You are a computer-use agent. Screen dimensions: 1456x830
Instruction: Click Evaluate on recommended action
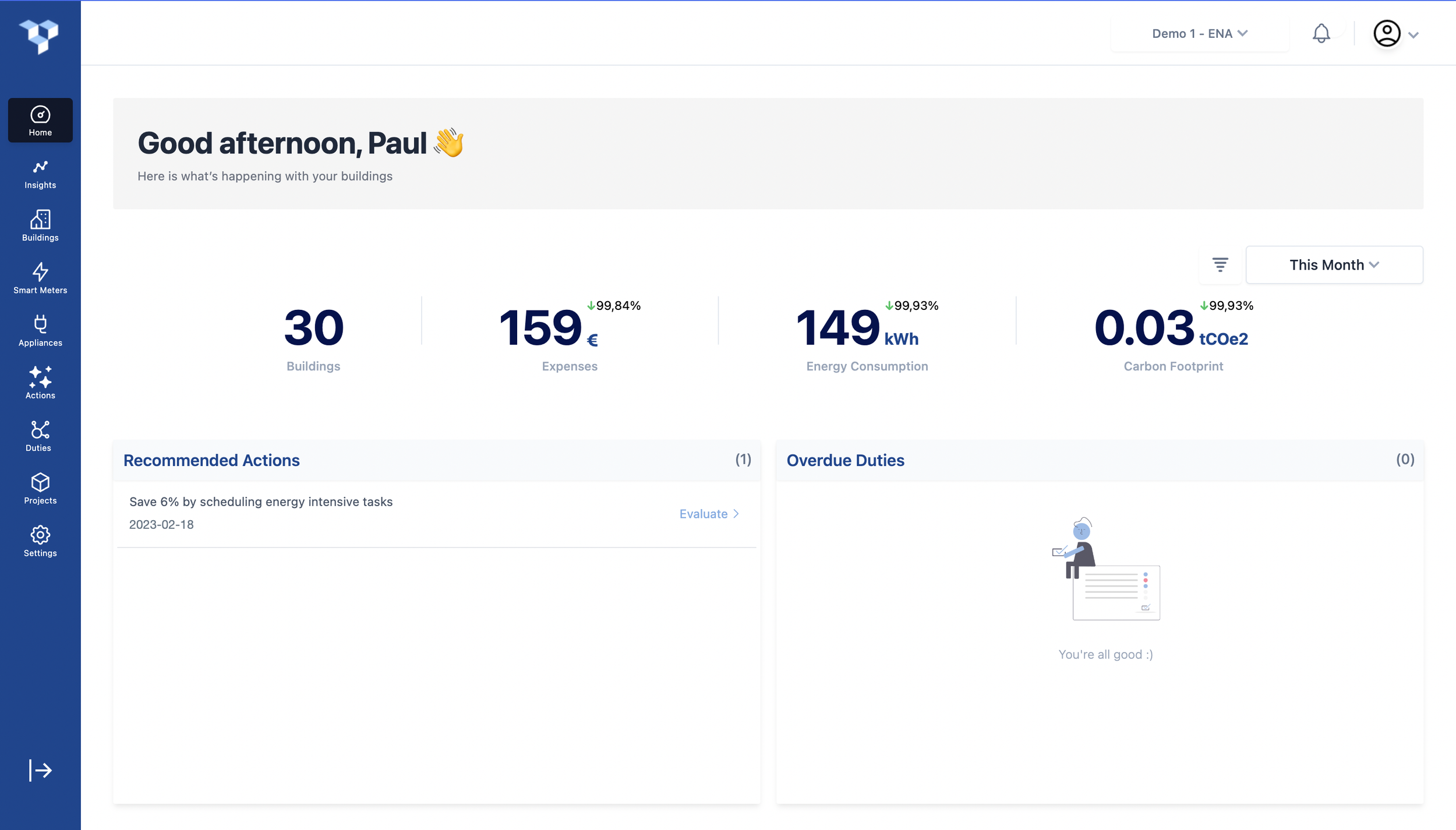click(x=709, y=514)
